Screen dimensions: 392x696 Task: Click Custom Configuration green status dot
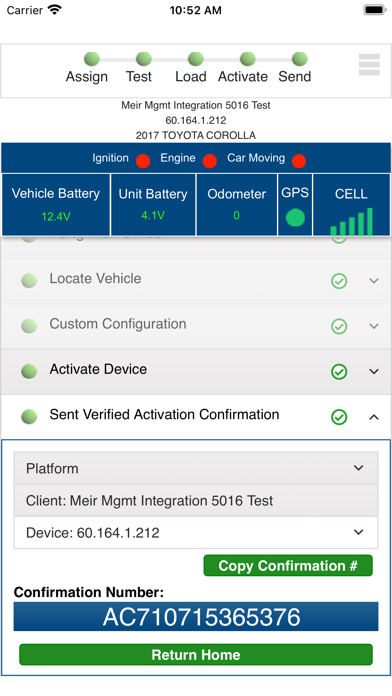pyautogui.click(x=29, y=326)
